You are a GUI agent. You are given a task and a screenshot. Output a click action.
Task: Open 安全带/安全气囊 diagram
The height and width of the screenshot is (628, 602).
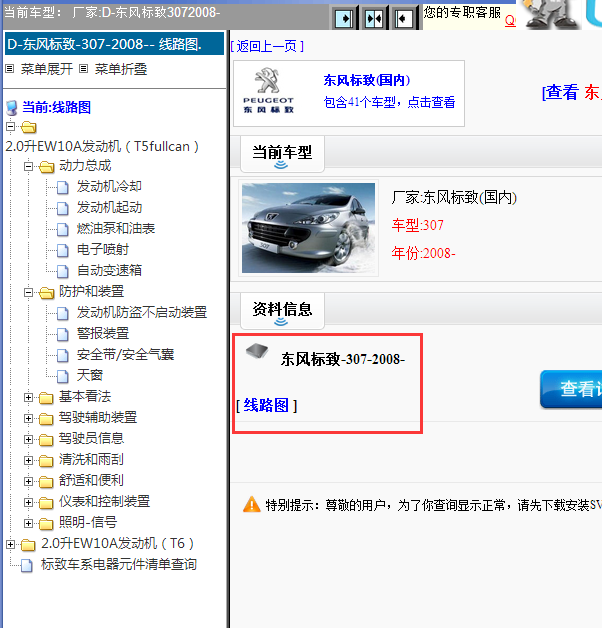point(125,354)
